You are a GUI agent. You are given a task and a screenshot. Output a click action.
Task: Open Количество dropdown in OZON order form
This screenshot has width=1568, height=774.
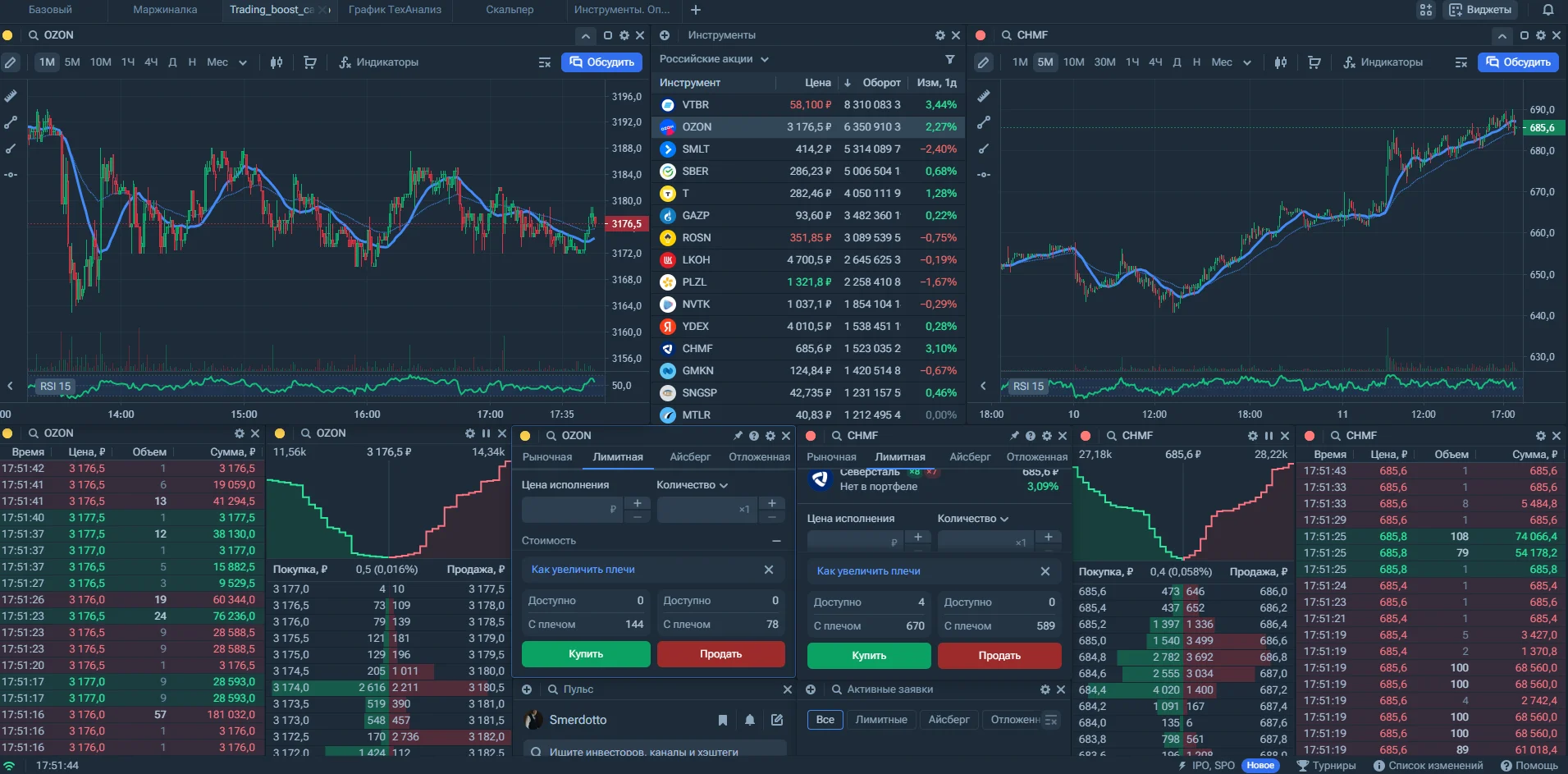692,485
